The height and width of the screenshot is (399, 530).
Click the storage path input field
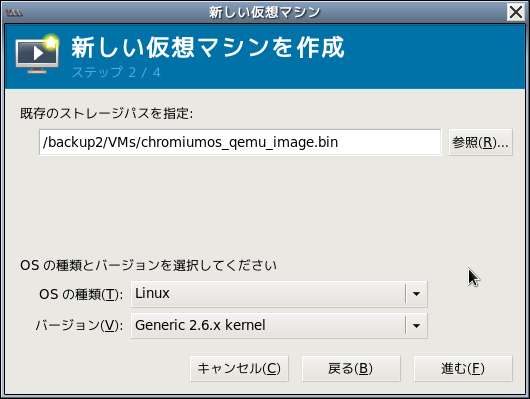(x=240, y=142)
